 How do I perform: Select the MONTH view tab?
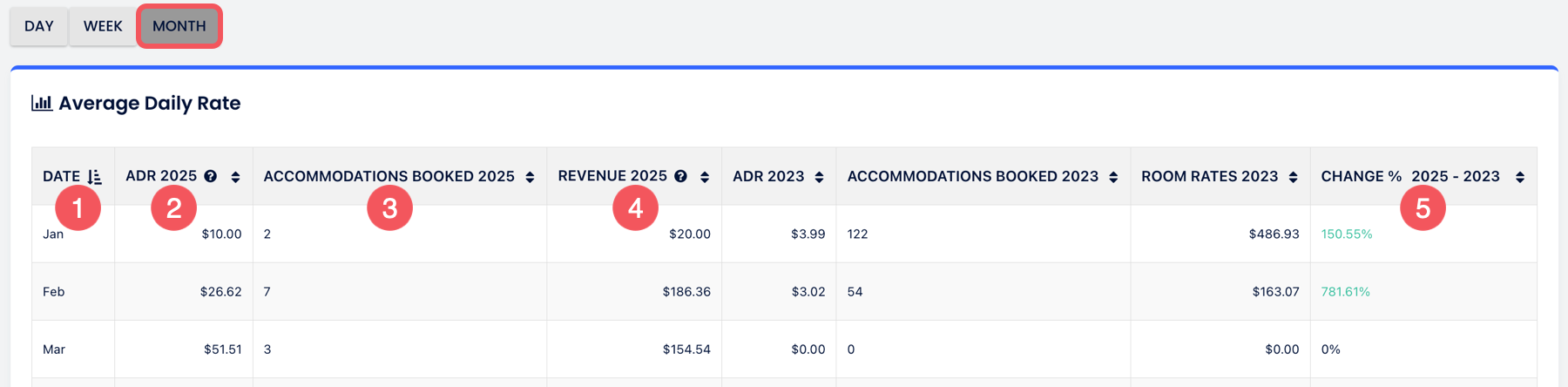tap(179, 26)
